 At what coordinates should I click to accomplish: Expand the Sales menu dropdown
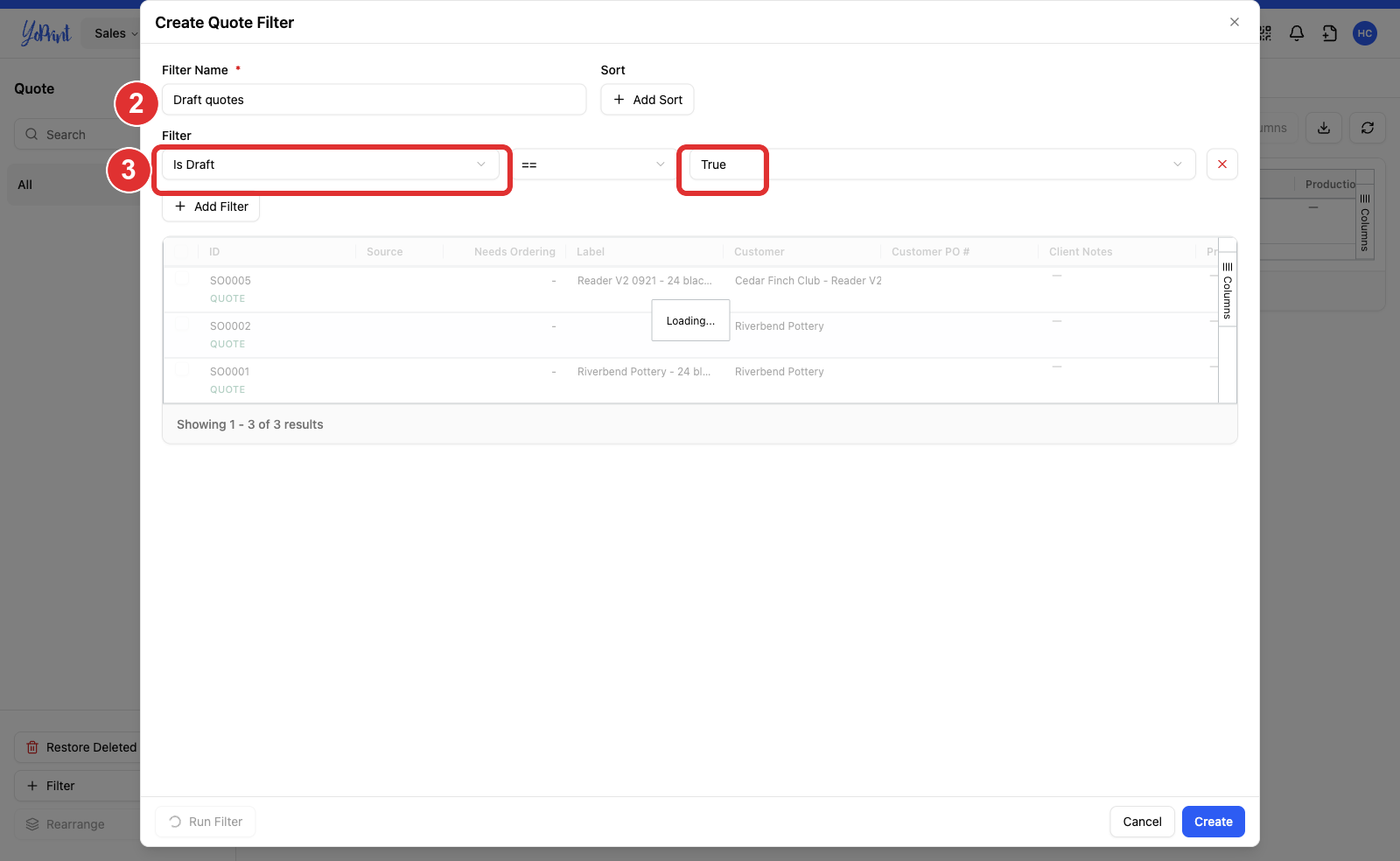(x=115, y=33)
